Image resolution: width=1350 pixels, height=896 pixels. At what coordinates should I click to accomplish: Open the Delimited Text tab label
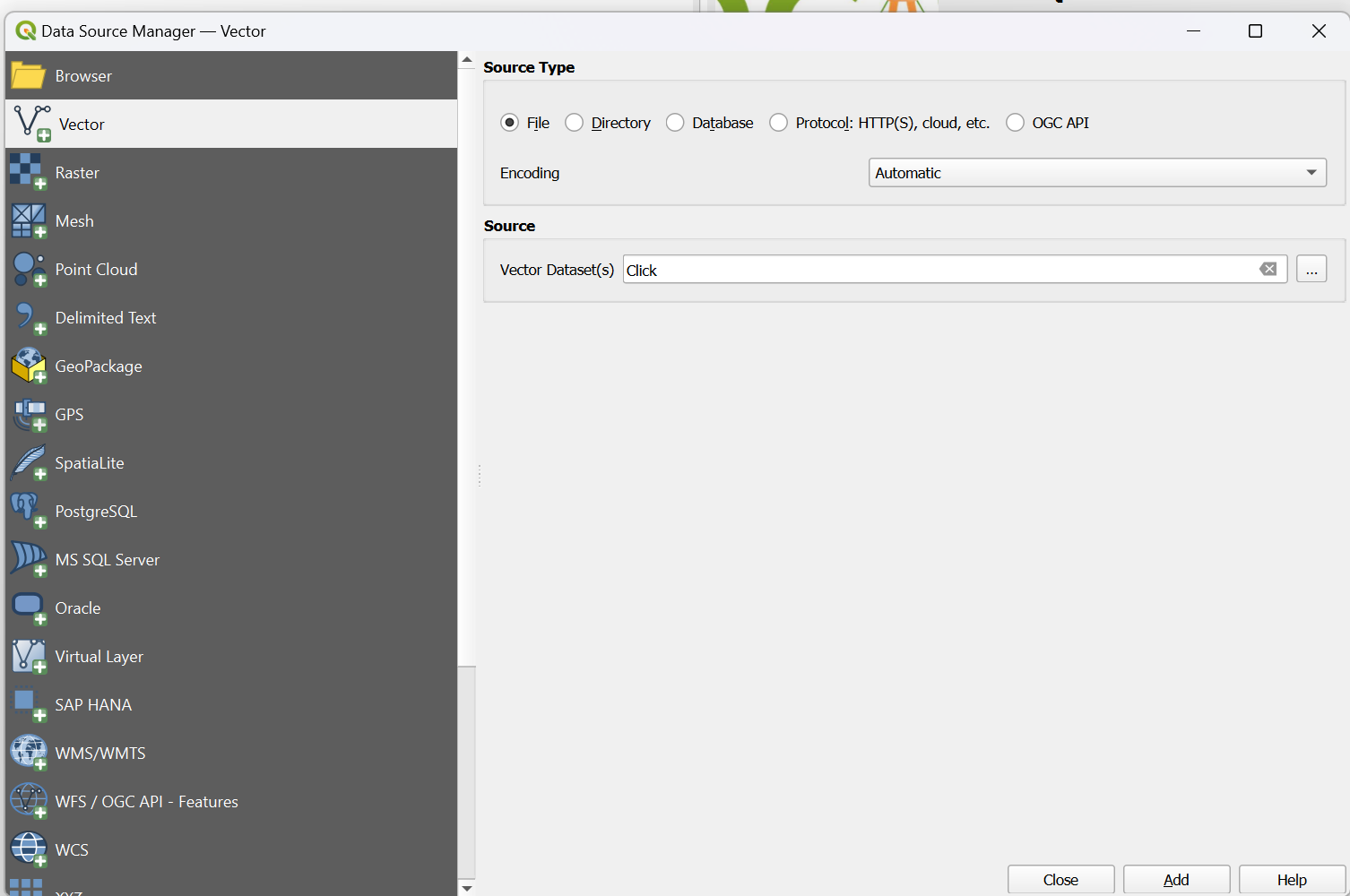106,318
